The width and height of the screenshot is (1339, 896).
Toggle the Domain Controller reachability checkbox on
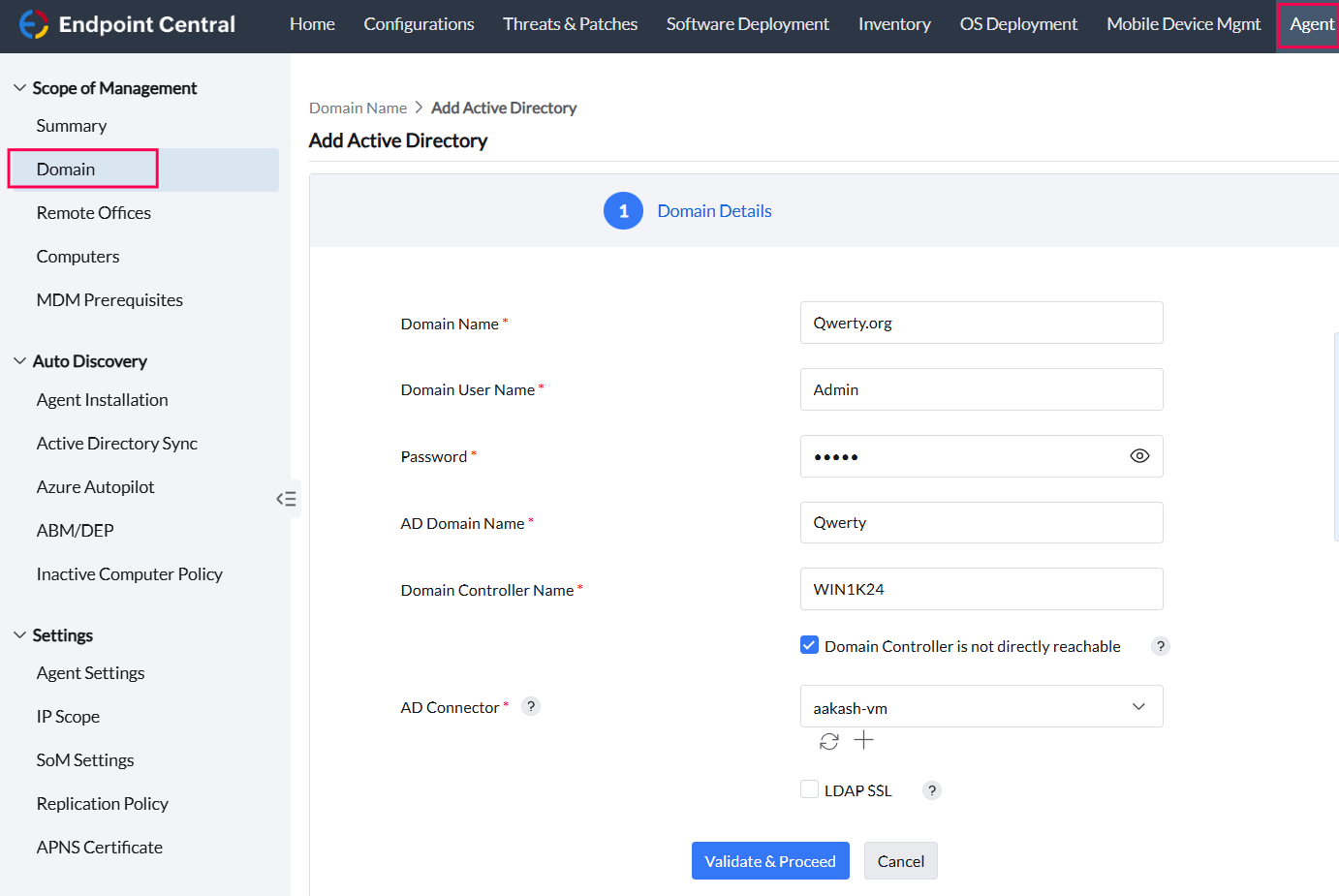point(809,644)
